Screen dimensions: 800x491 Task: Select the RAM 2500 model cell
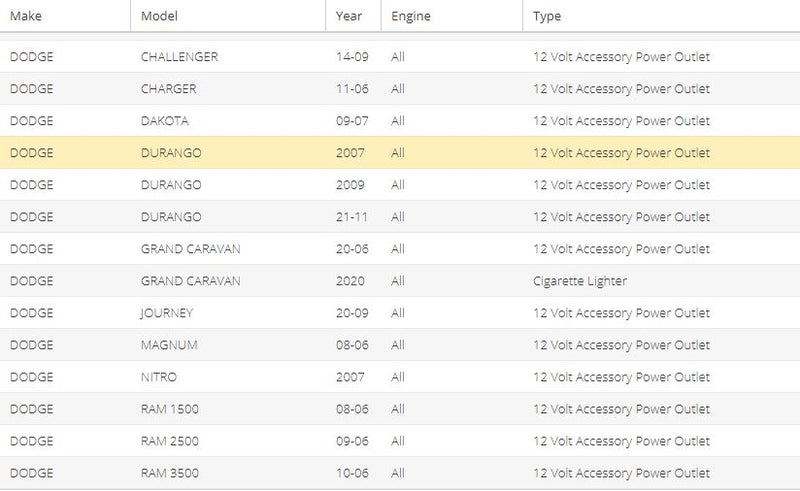pyautogui.click(x=168, y=441)
